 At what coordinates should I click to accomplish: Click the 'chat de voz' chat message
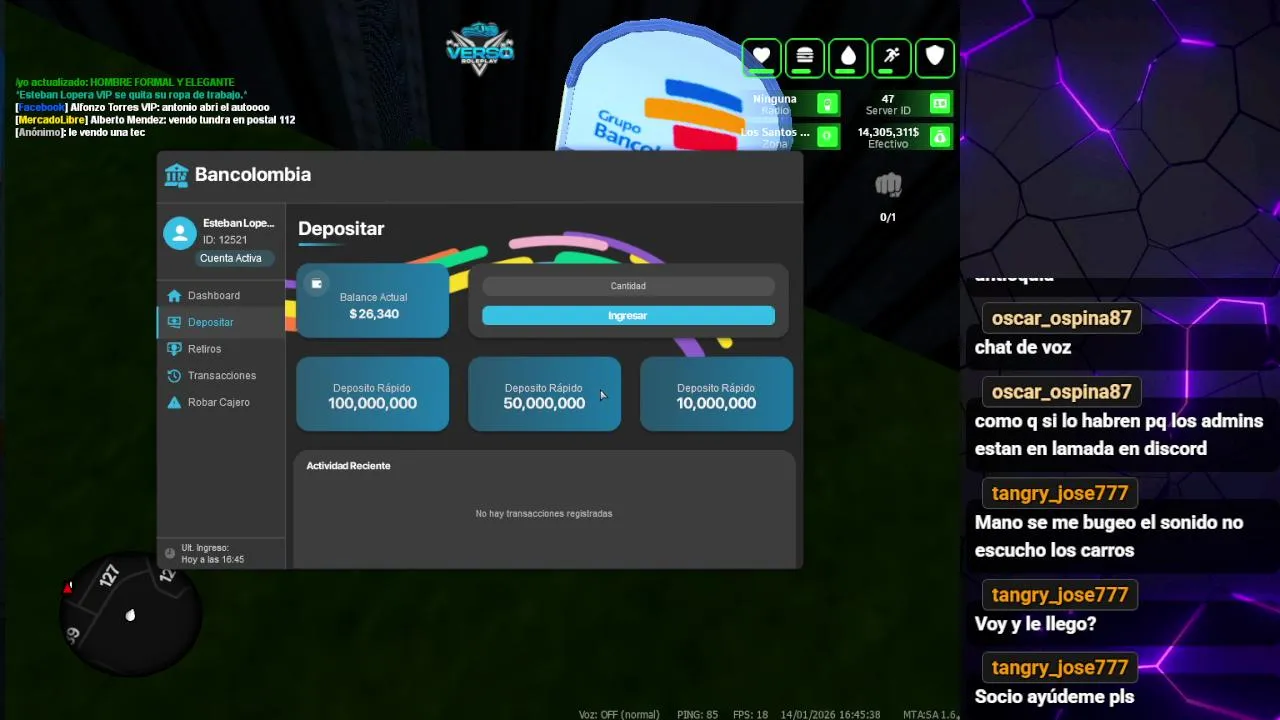[x=1023, y=348]
